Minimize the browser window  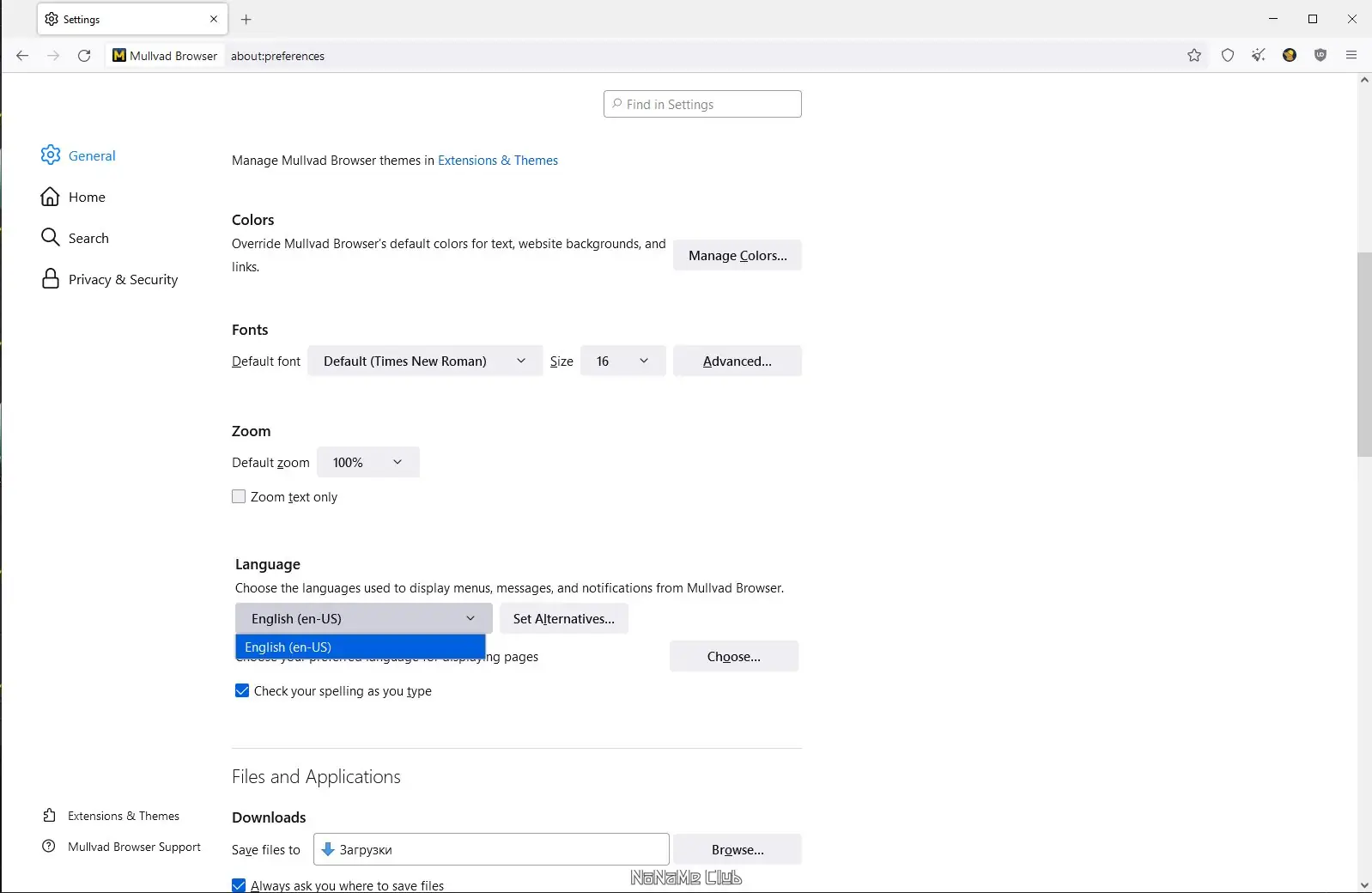[1273, 19]
